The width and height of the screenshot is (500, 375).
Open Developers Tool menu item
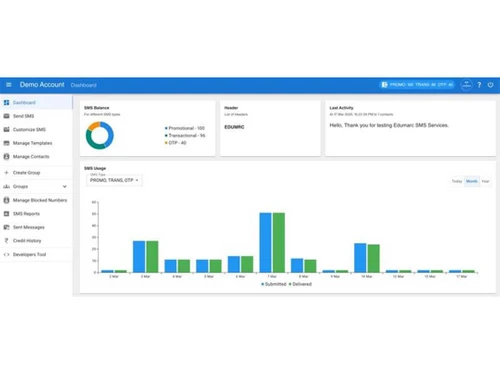coord(36,254)
